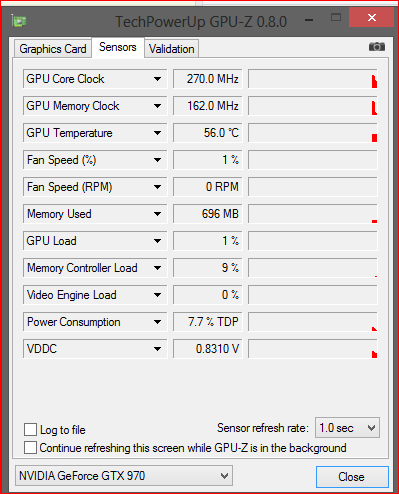Image resolution: width=399 pixels, height=494 pixels.
Task: Click the GPU-Z app icon in title bar
Action: tap(19, 21)
